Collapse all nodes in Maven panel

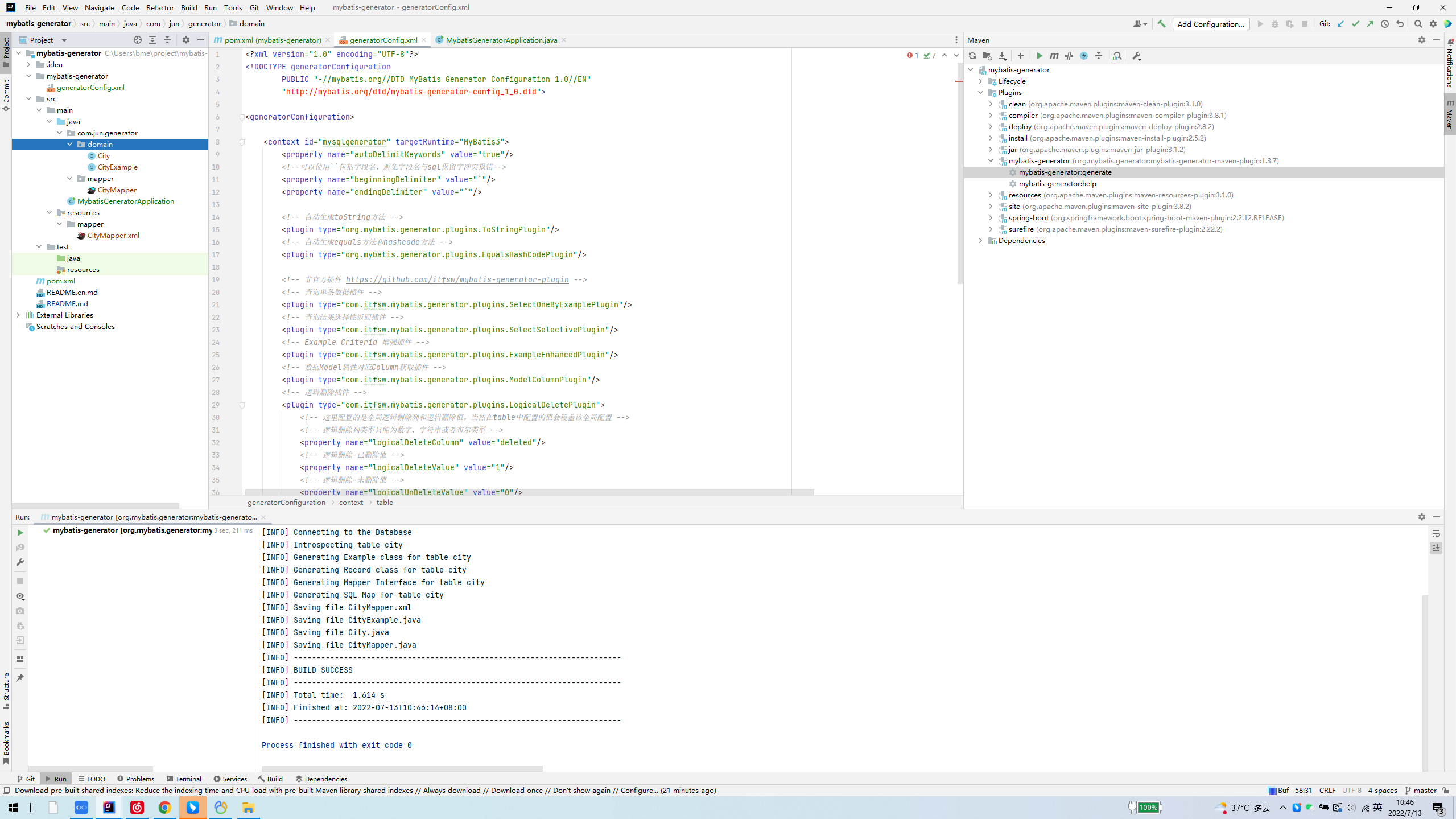[1099, 56]
